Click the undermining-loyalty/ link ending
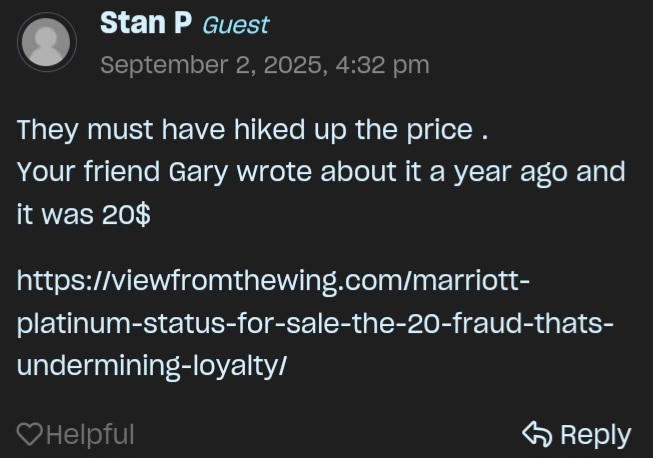 click(x=152, y=366)
